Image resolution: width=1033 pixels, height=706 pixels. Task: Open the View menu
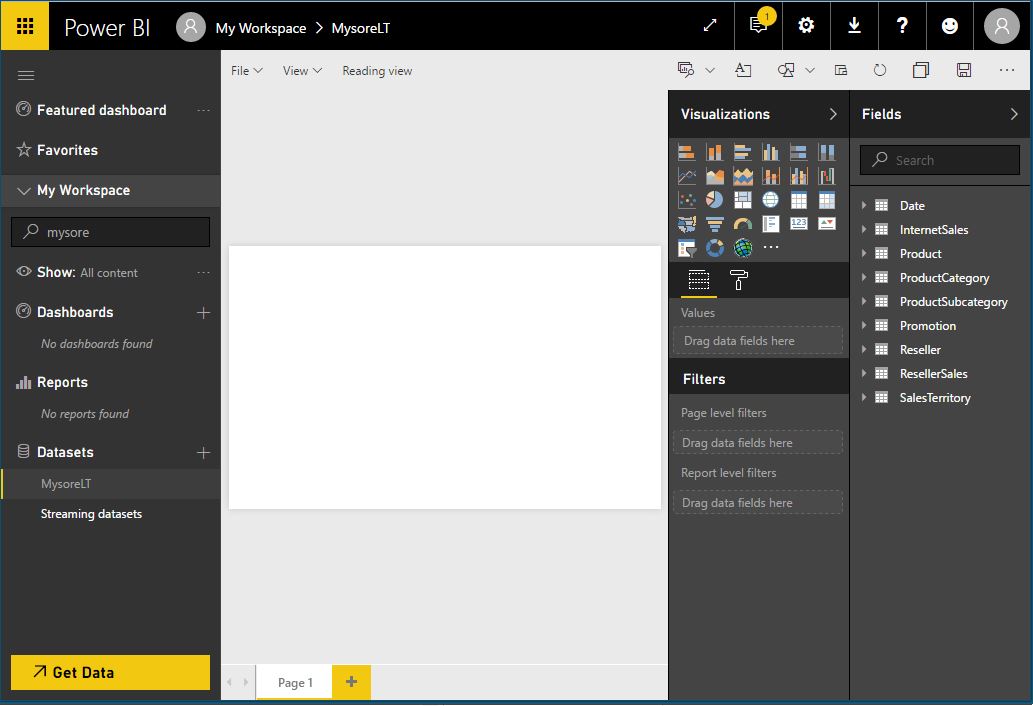tap(302, 71)
